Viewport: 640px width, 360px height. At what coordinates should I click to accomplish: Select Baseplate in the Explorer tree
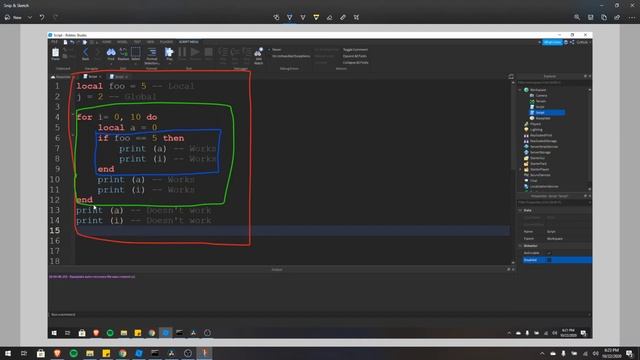542,118
